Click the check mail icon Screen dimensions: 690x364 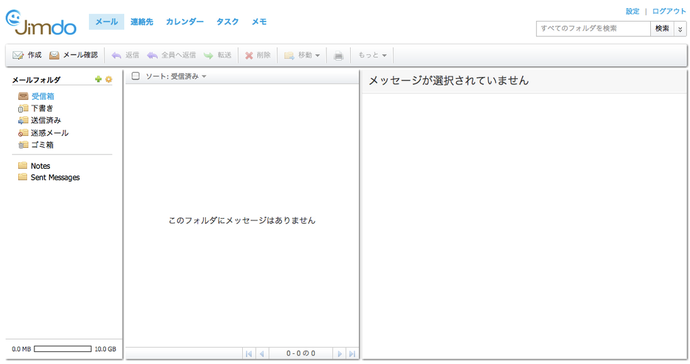54,55
